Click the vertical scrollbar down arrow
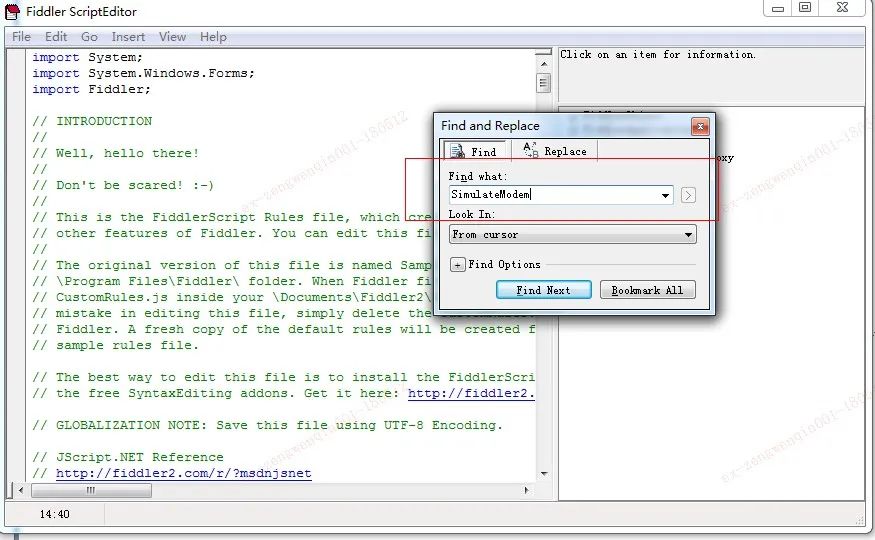This screenshot has height=540, width=875. [544, 474]
